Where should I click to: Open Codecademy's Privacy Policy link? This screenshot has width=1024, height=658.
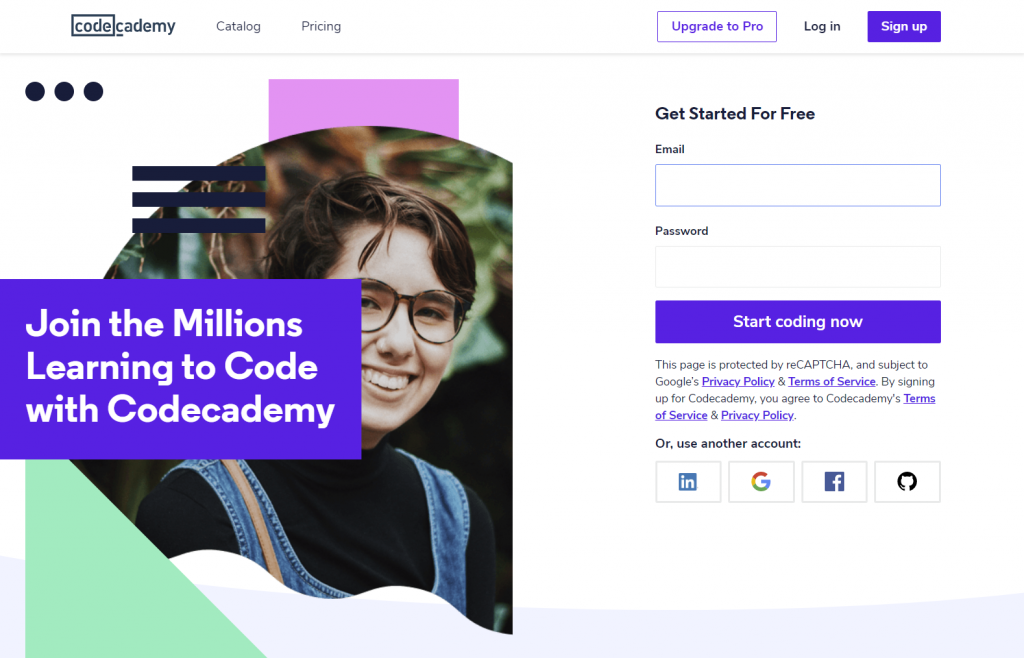757,416
